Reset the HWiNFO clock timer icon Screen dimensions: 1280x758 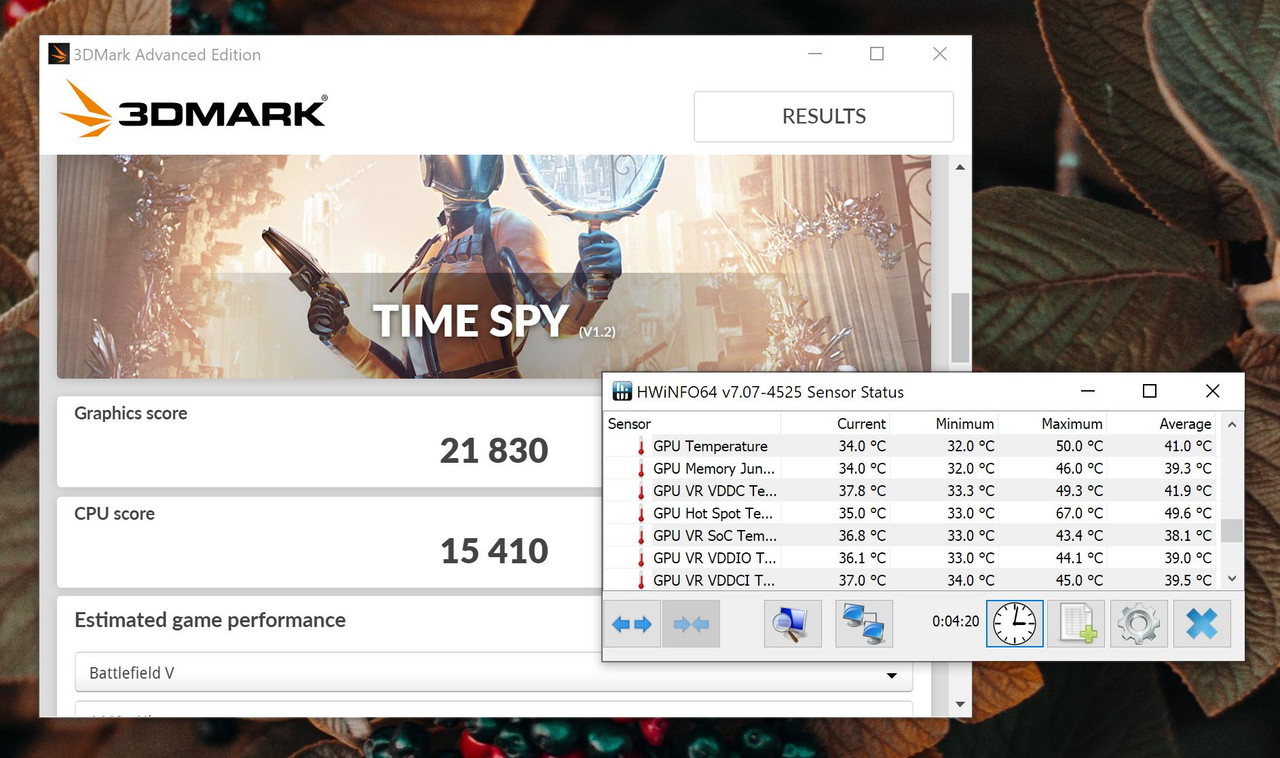pos(1015,624)
